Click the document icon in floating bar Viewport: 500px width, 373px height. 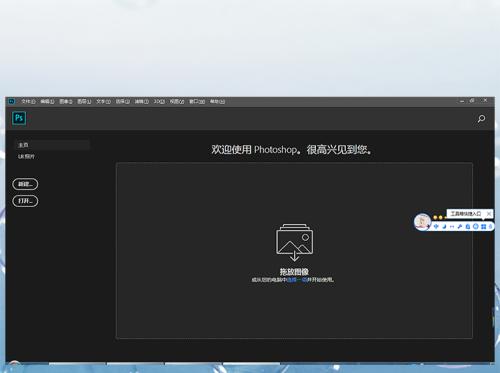point(468,227)
